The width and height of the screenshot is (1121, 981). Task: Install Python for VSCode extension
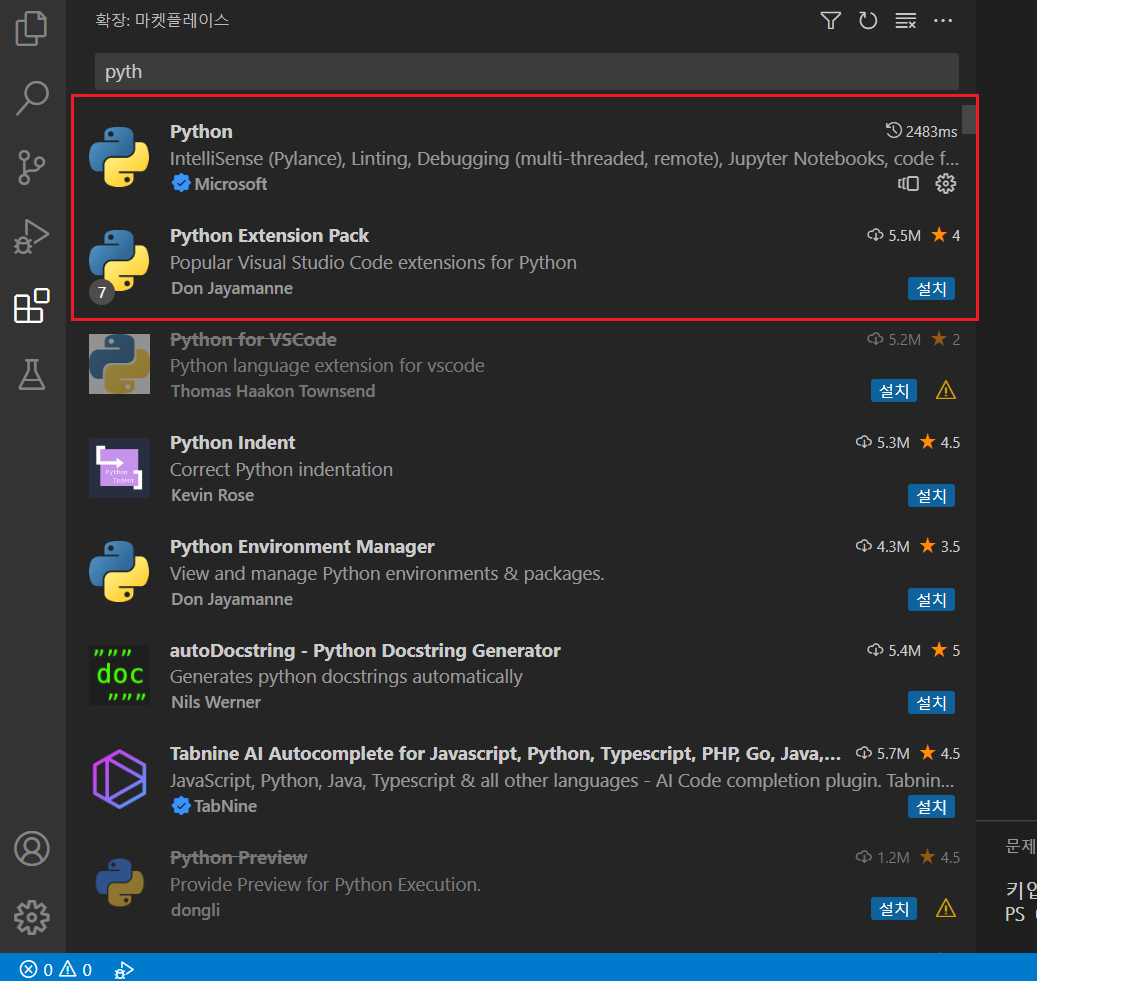(x=894, y=391)
